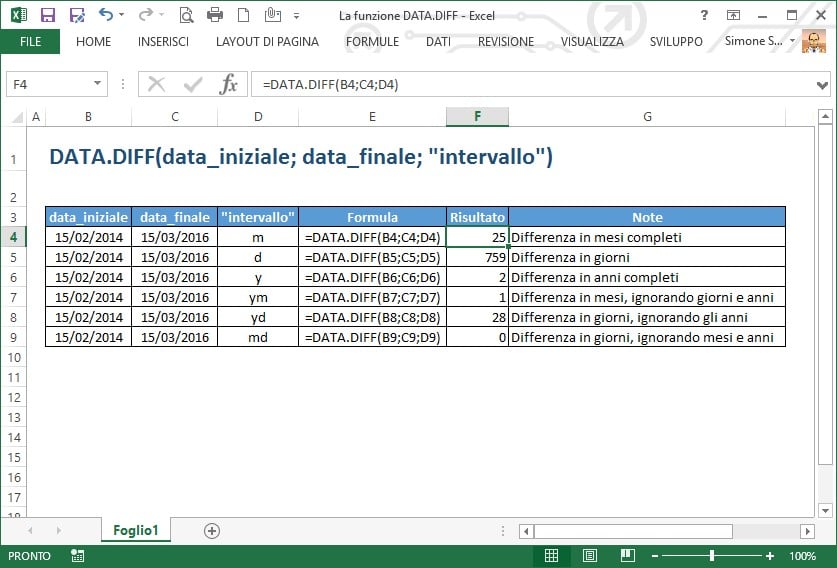The image size is (837, 568).
Task: Switch to Normal view
Action: 551,556
